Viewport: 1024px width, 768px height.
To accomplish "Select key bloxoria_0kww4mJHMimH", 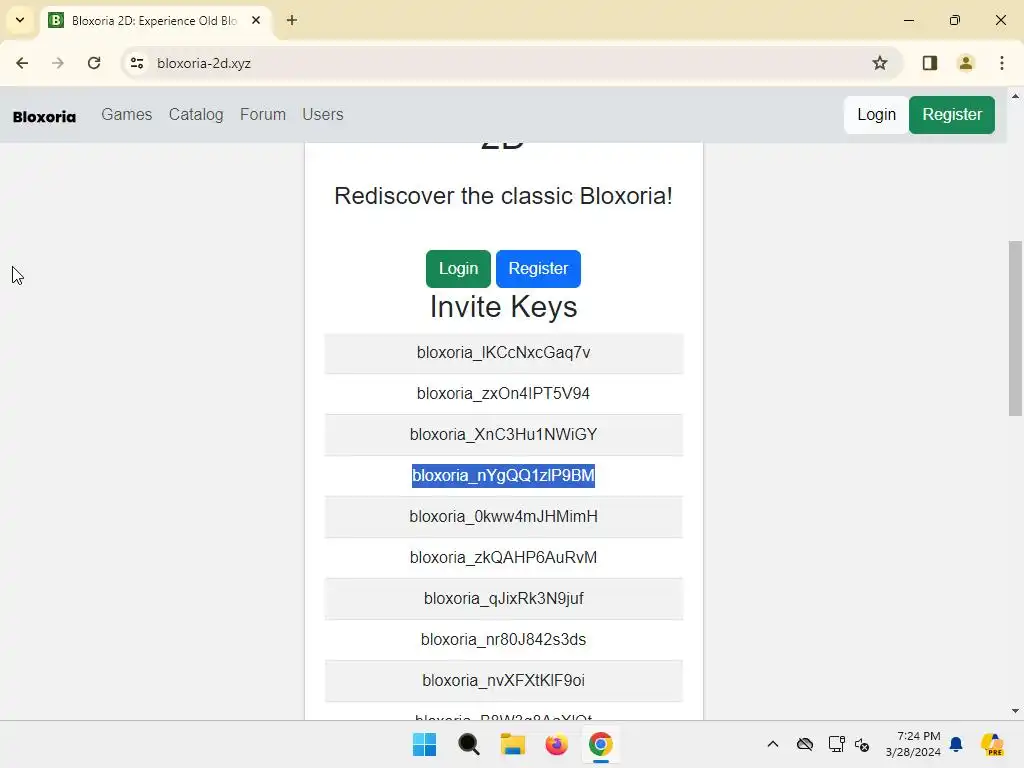I will pos(504,517).
